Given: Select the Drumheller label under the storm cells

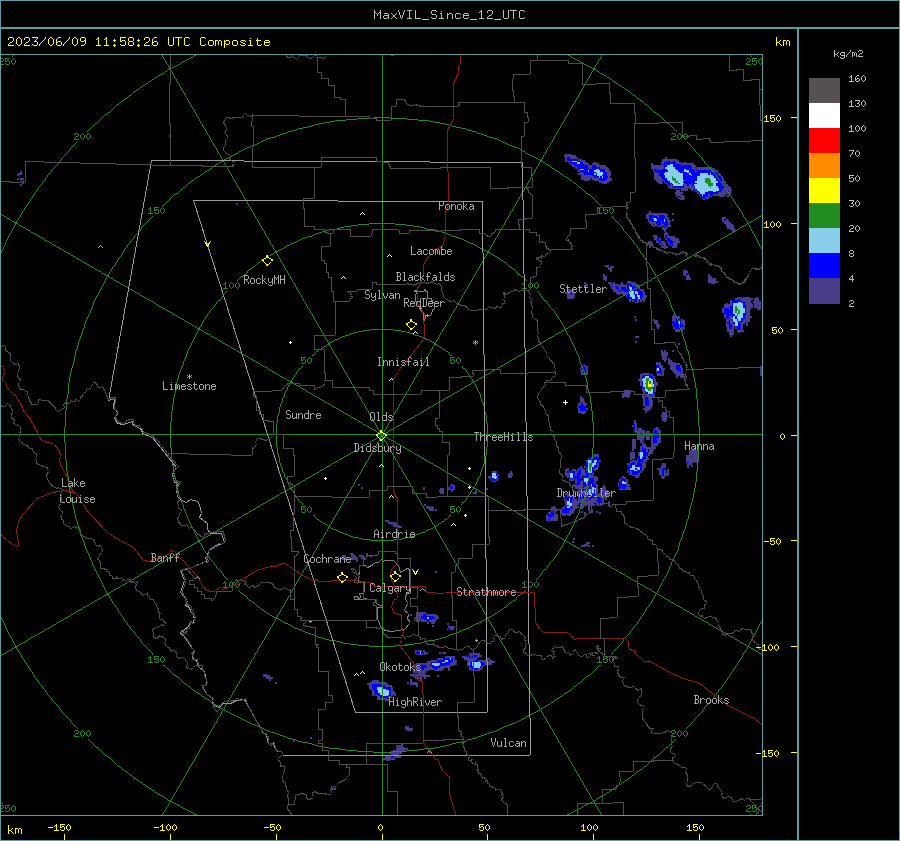Looking at the screenshot, I should click(586, 493).
